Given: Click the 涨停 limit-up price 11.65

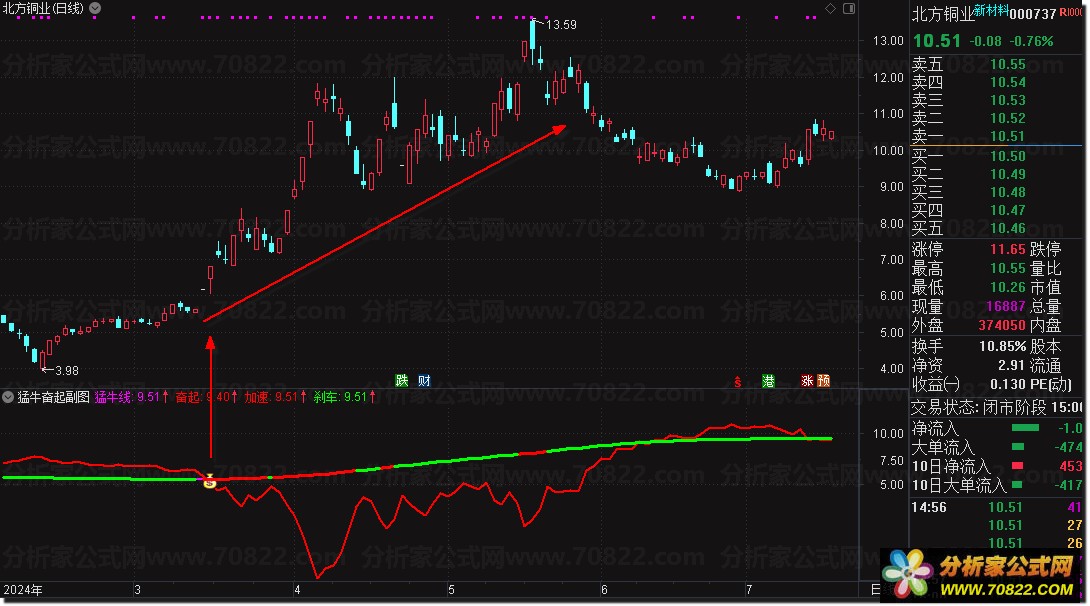Looking at the screenshot, I should click(x=1007, y=249).
